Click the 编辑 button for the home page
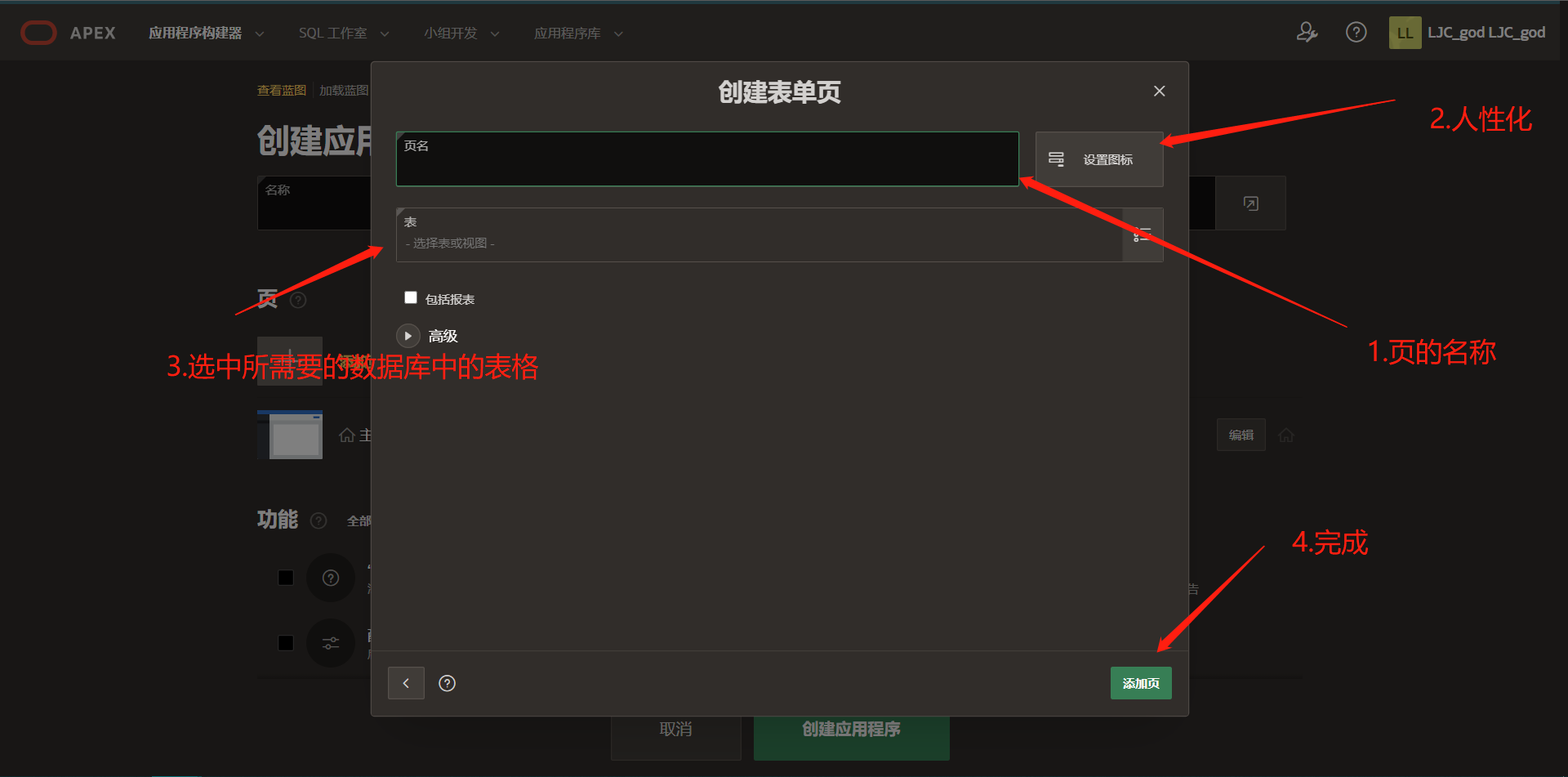The width and height of the screenshot is (1568, 777). coord(1241,435)
